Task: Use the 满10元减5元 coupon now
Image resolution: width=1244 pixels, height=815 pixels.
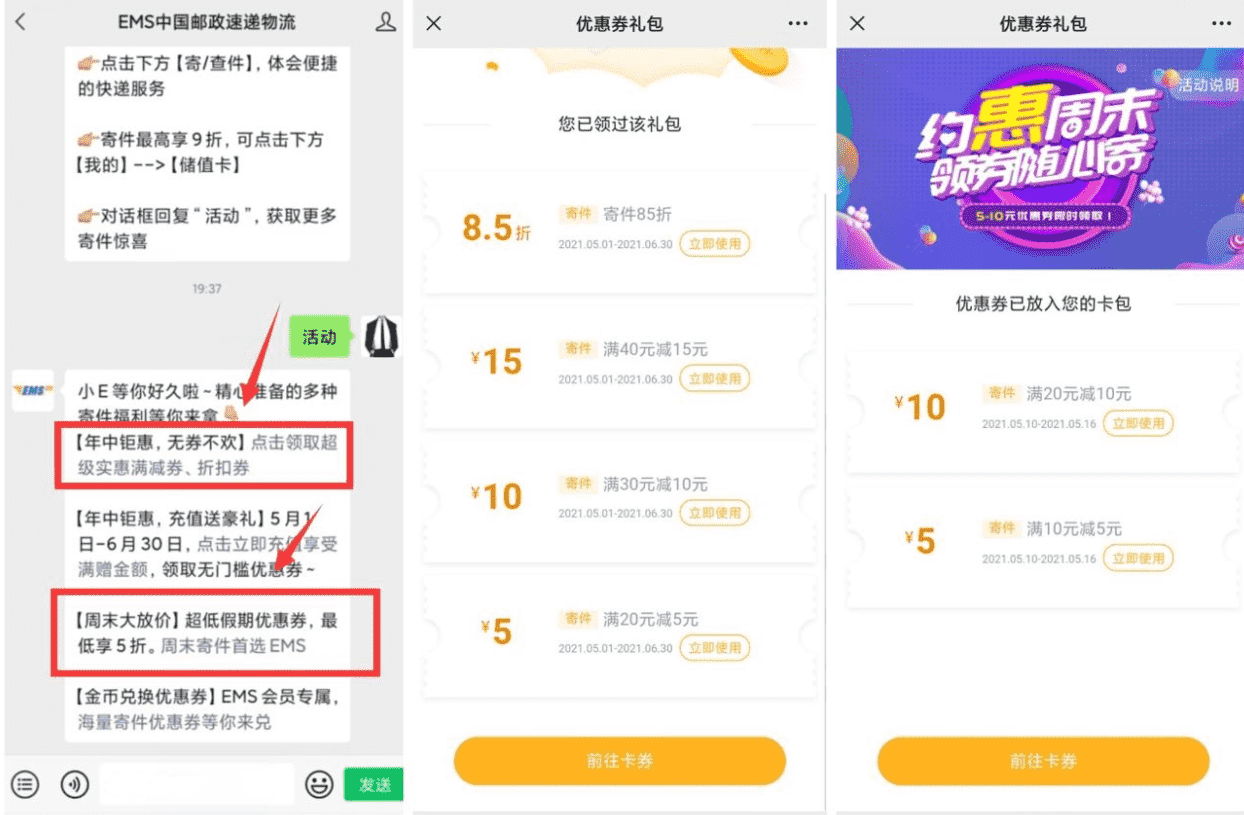Action: (x=1138, y=558)
